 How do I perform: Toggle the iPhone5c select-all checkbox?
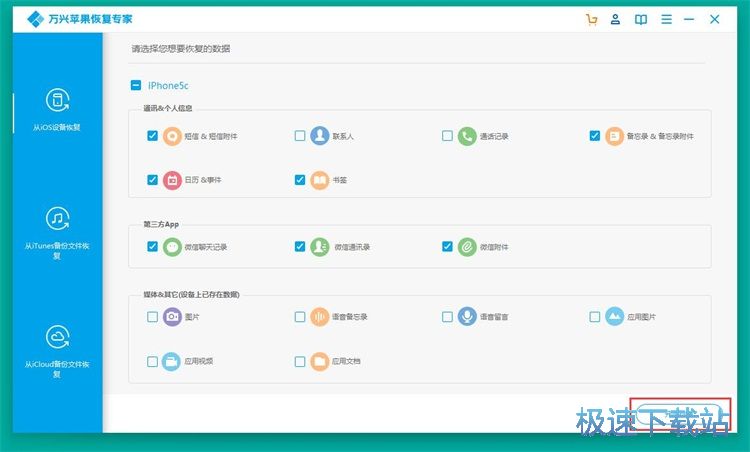tap(136, 85)
